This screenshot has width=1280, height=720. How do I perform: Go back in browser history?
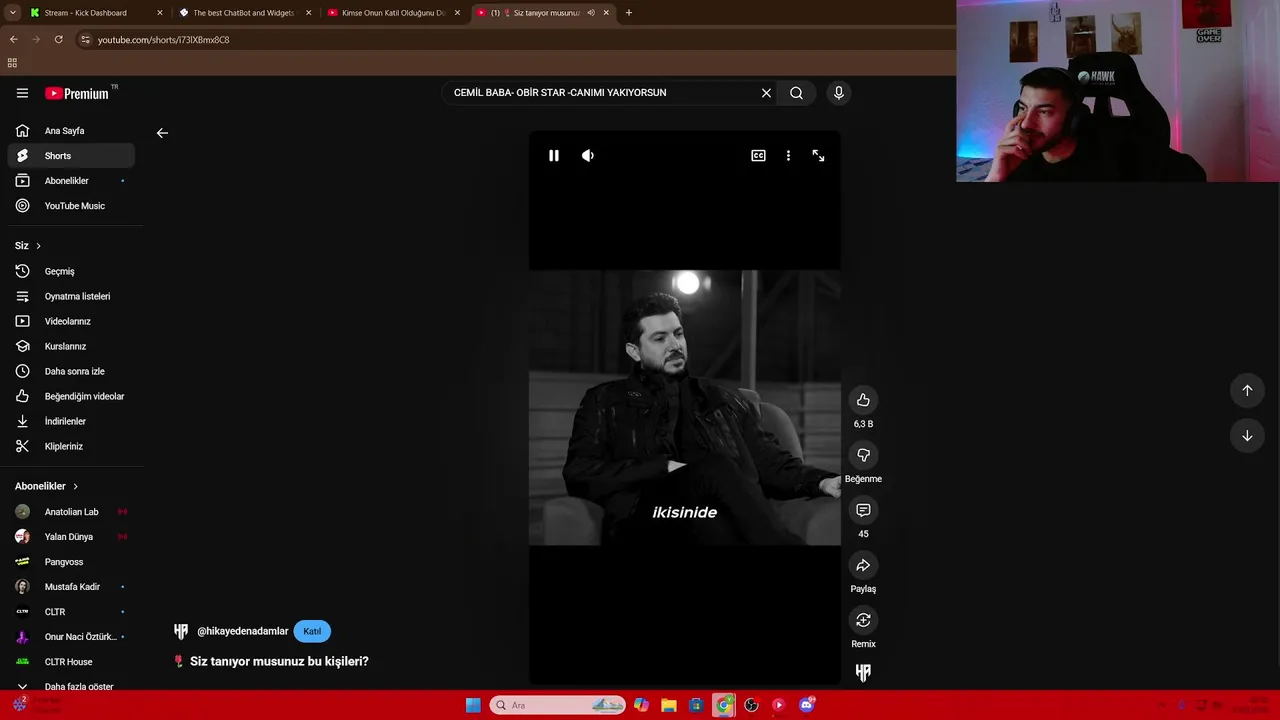[13, 40]
